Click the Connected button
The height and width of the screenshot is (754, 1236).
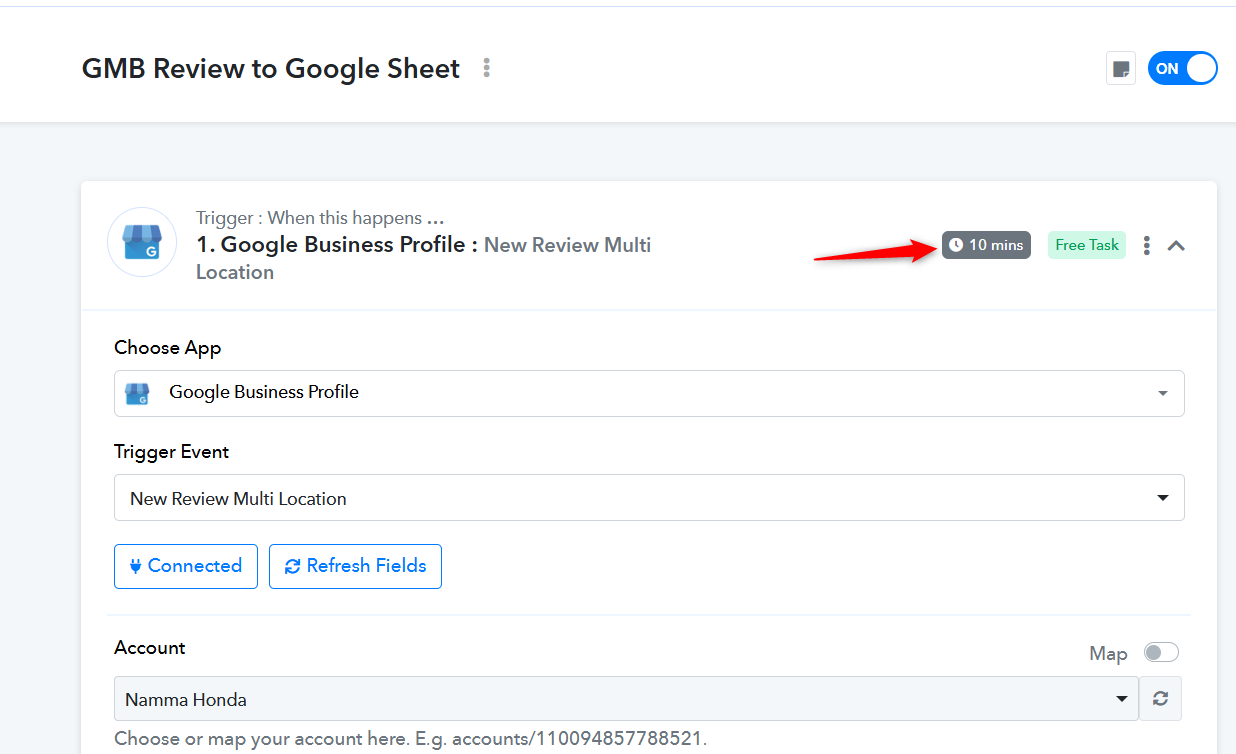point(186,566)
